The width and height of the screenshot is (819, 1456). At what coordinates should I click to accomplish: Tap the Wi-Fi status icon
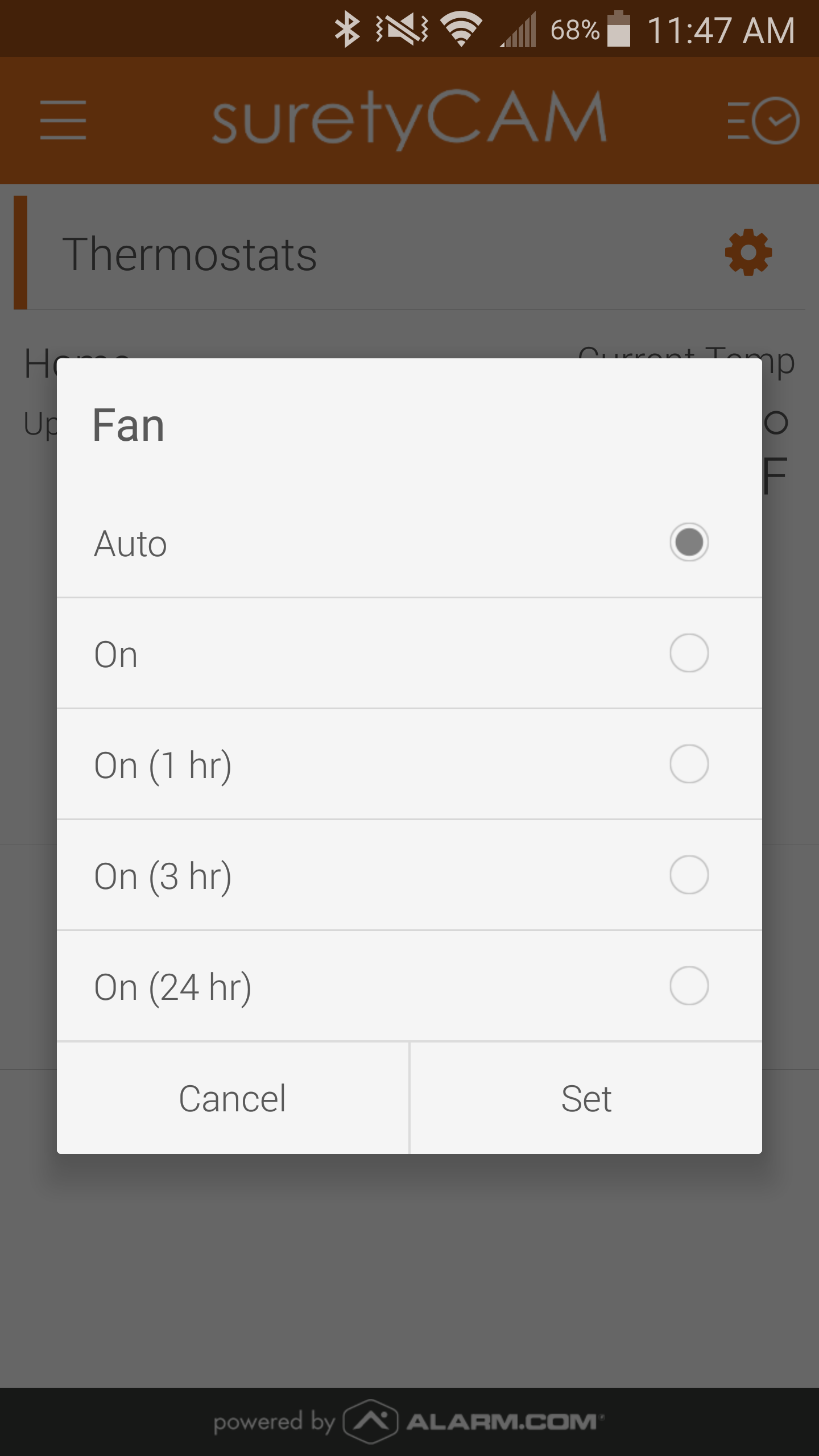(461, 30)
